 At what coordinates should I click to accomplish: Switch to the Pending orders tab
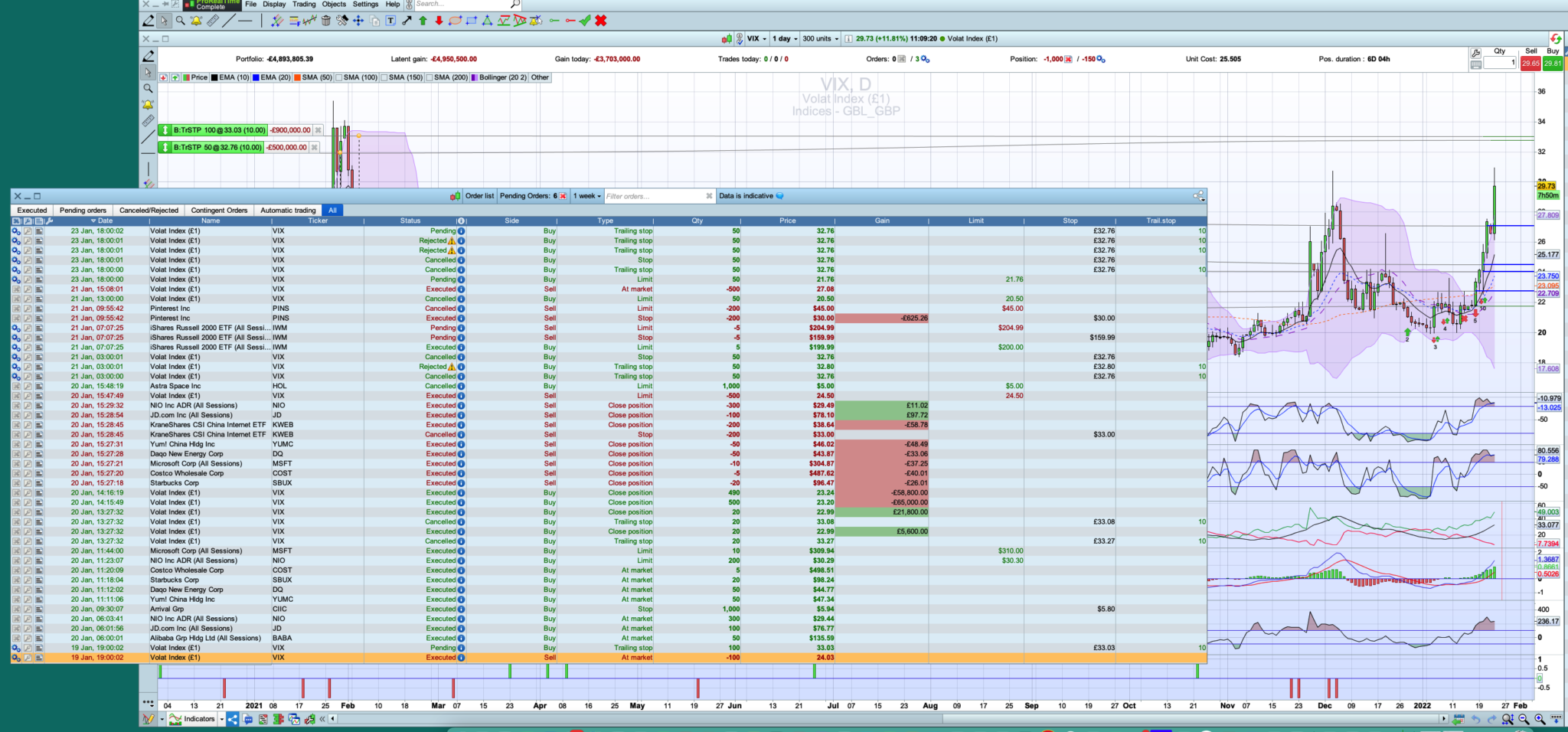coord(83,210)
